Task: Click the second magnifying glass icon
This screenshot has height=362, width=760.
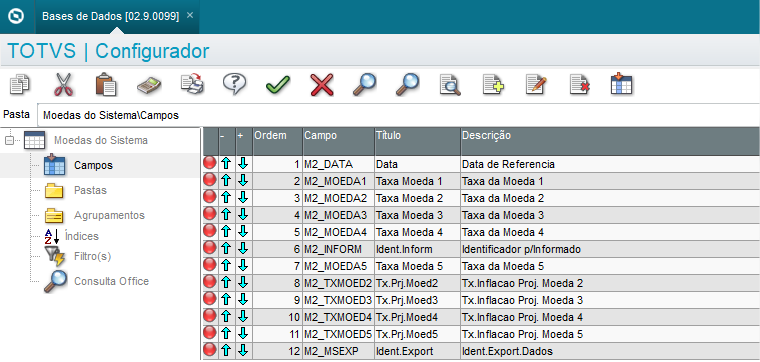Action: pos(407,84)
